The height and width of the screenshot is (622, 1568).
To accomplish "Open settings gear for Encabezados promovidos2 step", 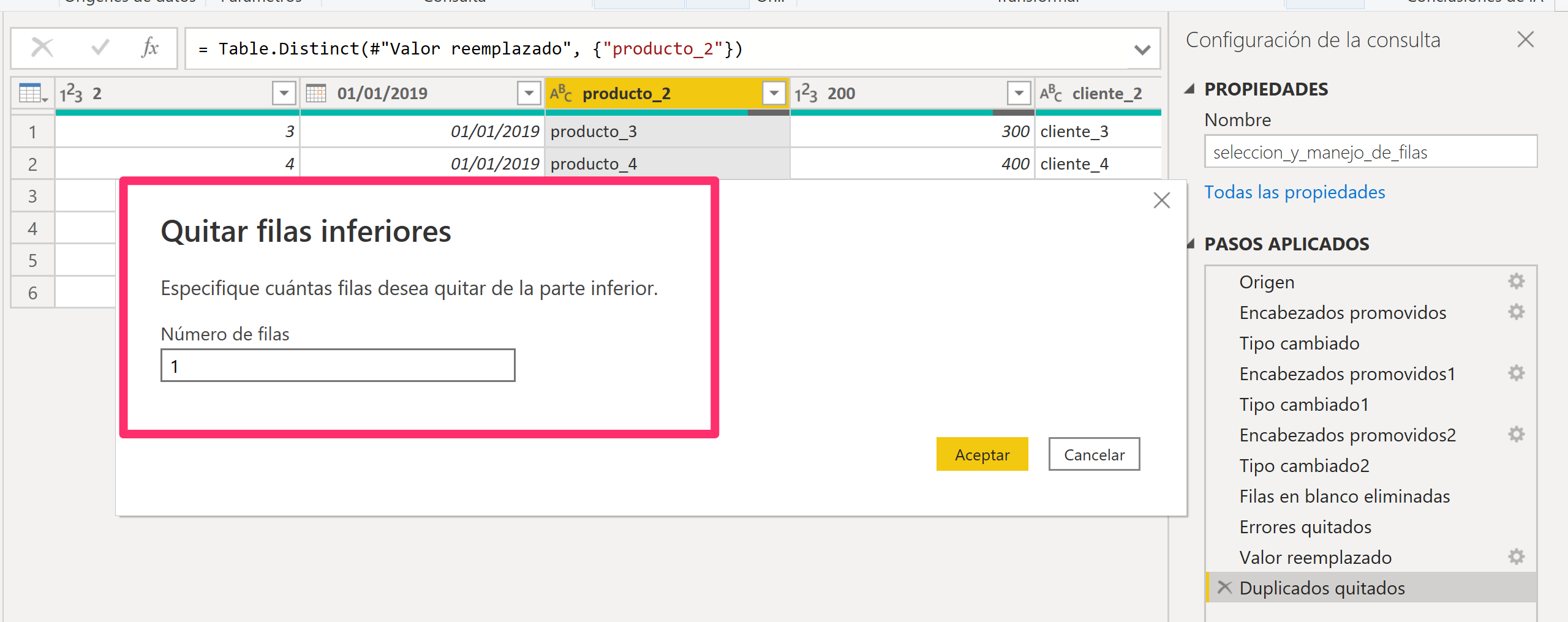I will click(x=1516, y=435).
